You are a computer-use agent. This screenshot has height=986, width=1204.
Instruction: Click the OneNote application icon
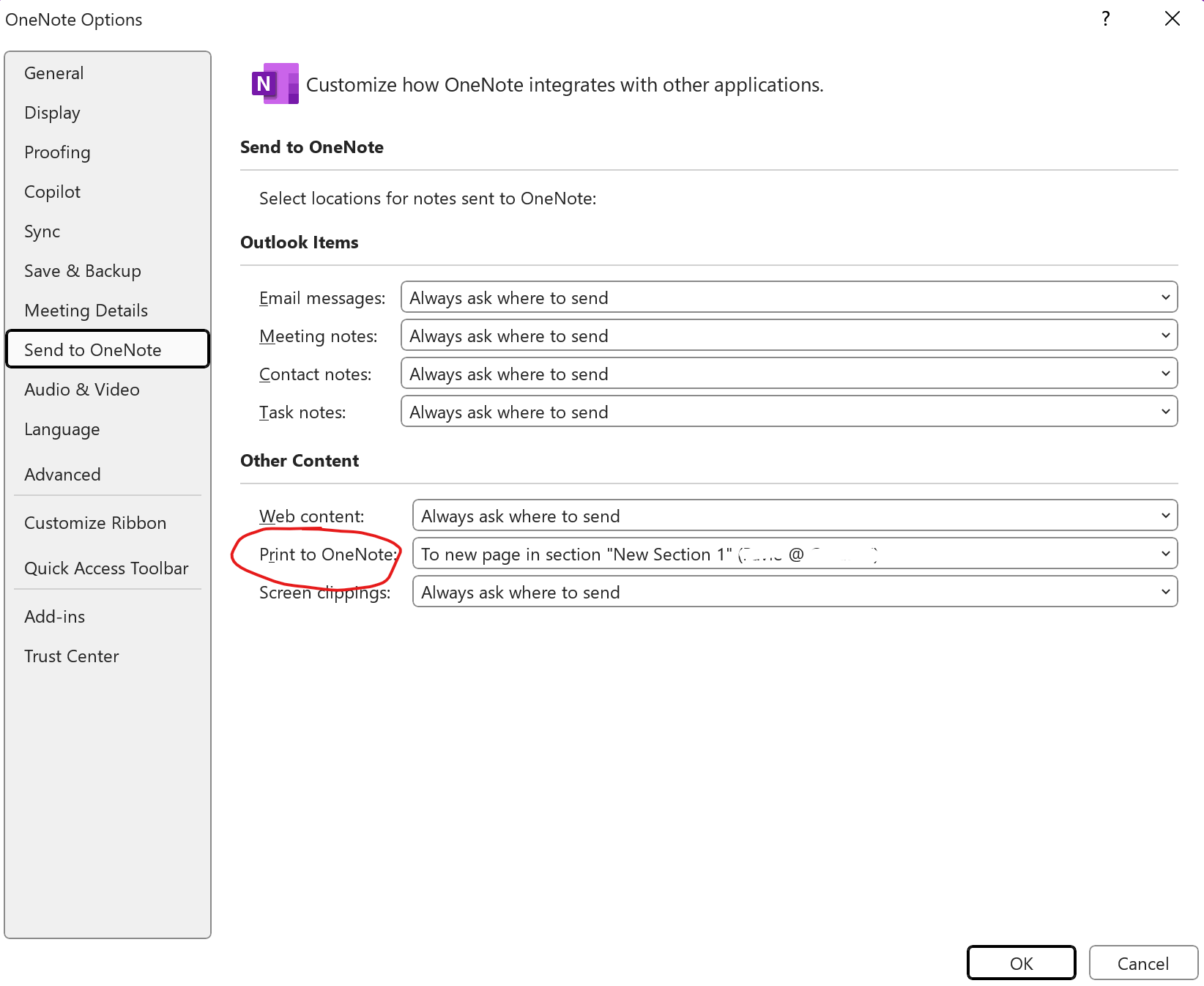(275, 83)
